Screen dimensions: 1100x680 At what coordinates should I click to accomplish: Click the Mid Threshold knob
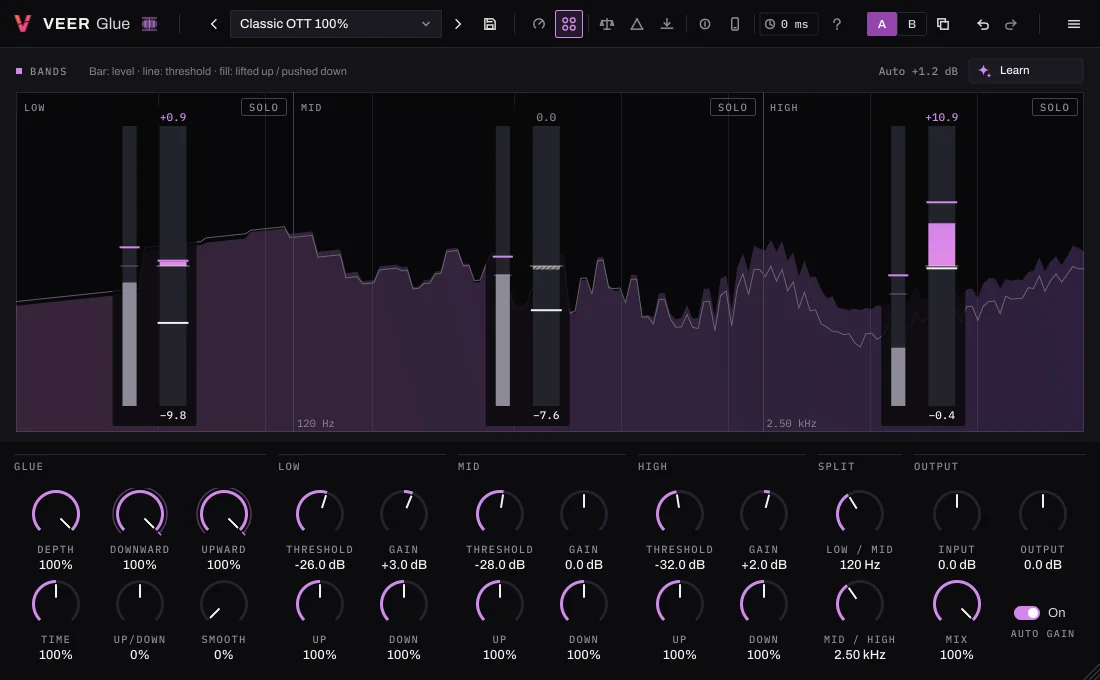click(499, 513)
